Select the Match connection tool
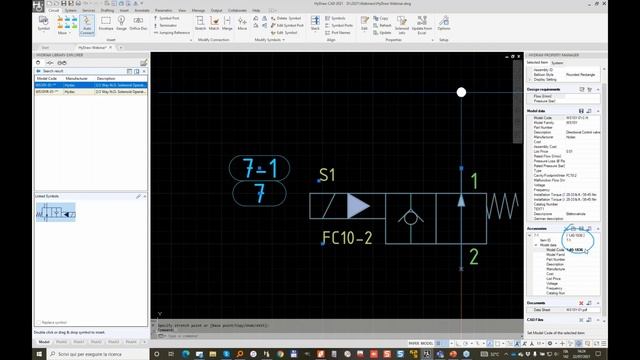 pyautogui.click(x=214, y=23)
